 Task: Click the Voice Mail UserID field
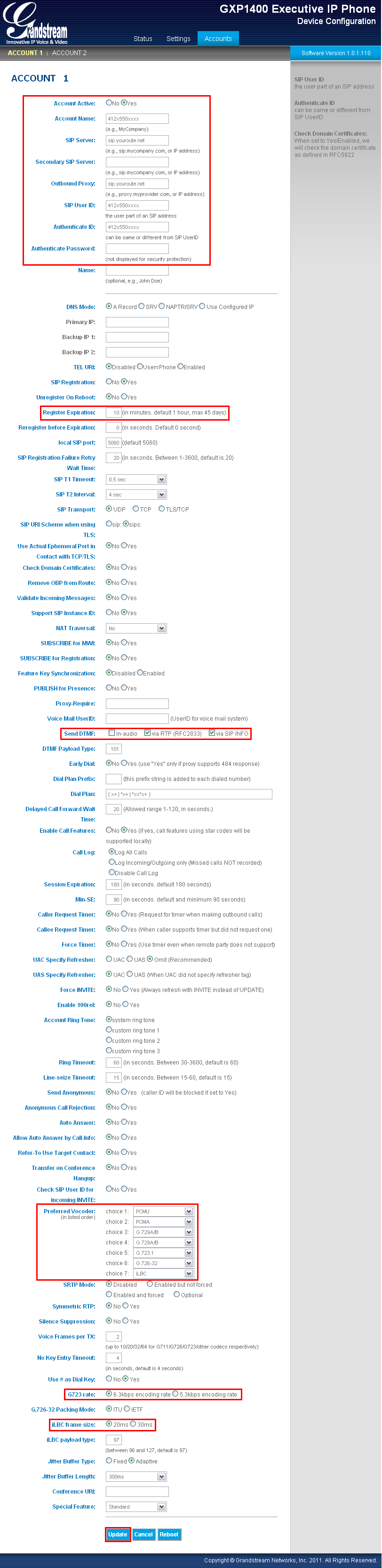click(x=137, y=719)
